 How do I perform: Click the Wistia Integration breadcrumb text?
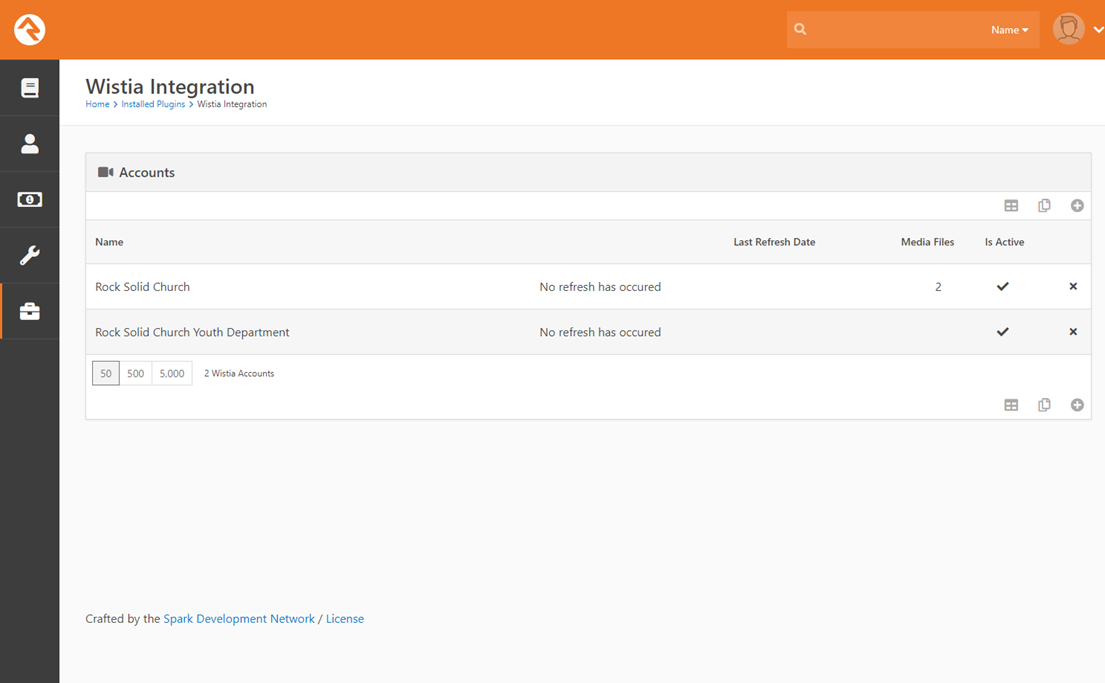[232, 104]
